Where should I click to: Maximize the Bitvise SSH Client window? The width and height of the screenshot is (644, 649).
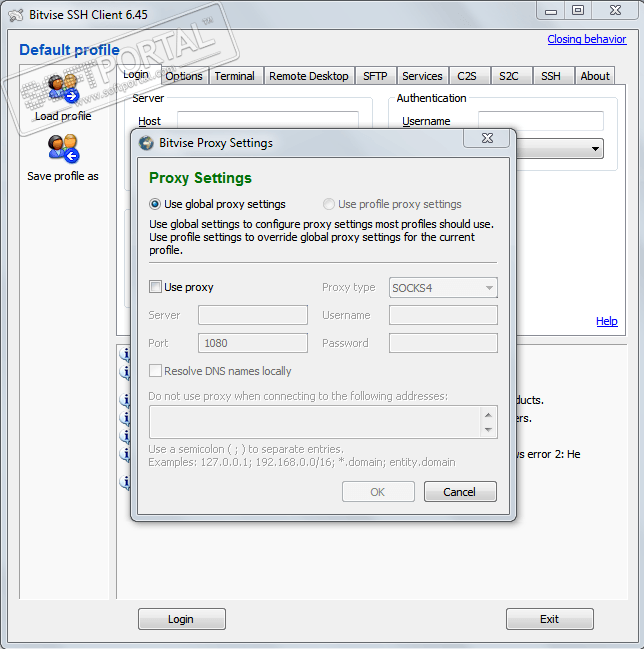point(578,10)
